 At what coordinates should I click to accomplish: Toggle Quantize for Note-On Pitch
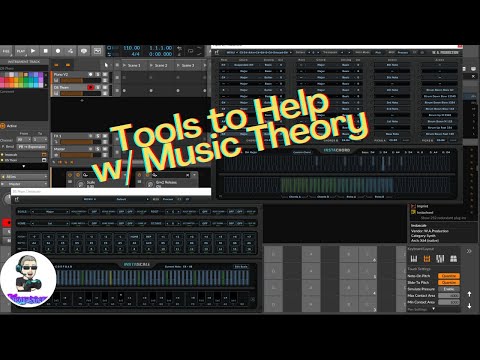point(449,276)
